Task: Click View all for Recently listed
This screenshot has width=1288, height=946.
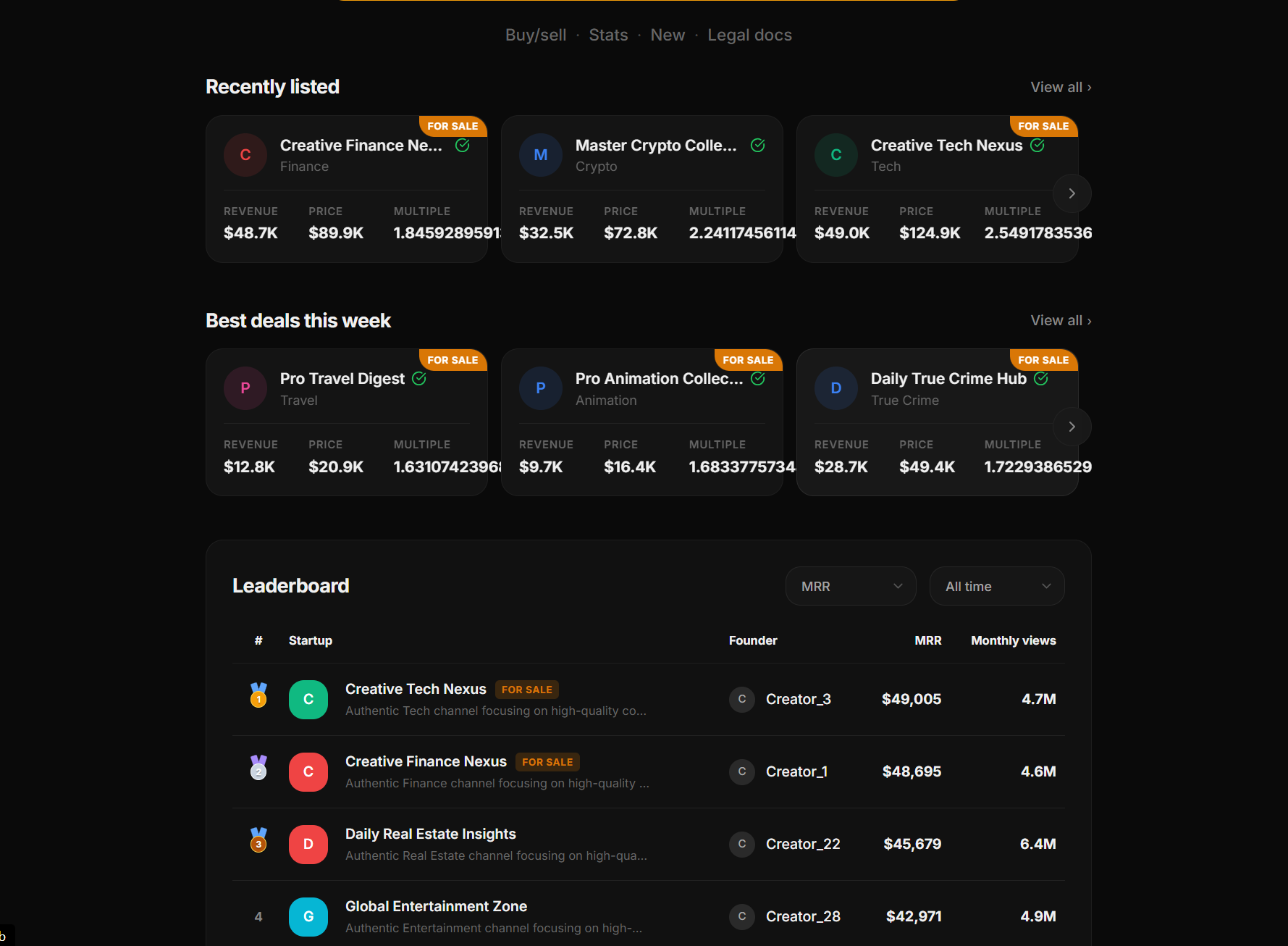Action: click(x=1059, y=86)
